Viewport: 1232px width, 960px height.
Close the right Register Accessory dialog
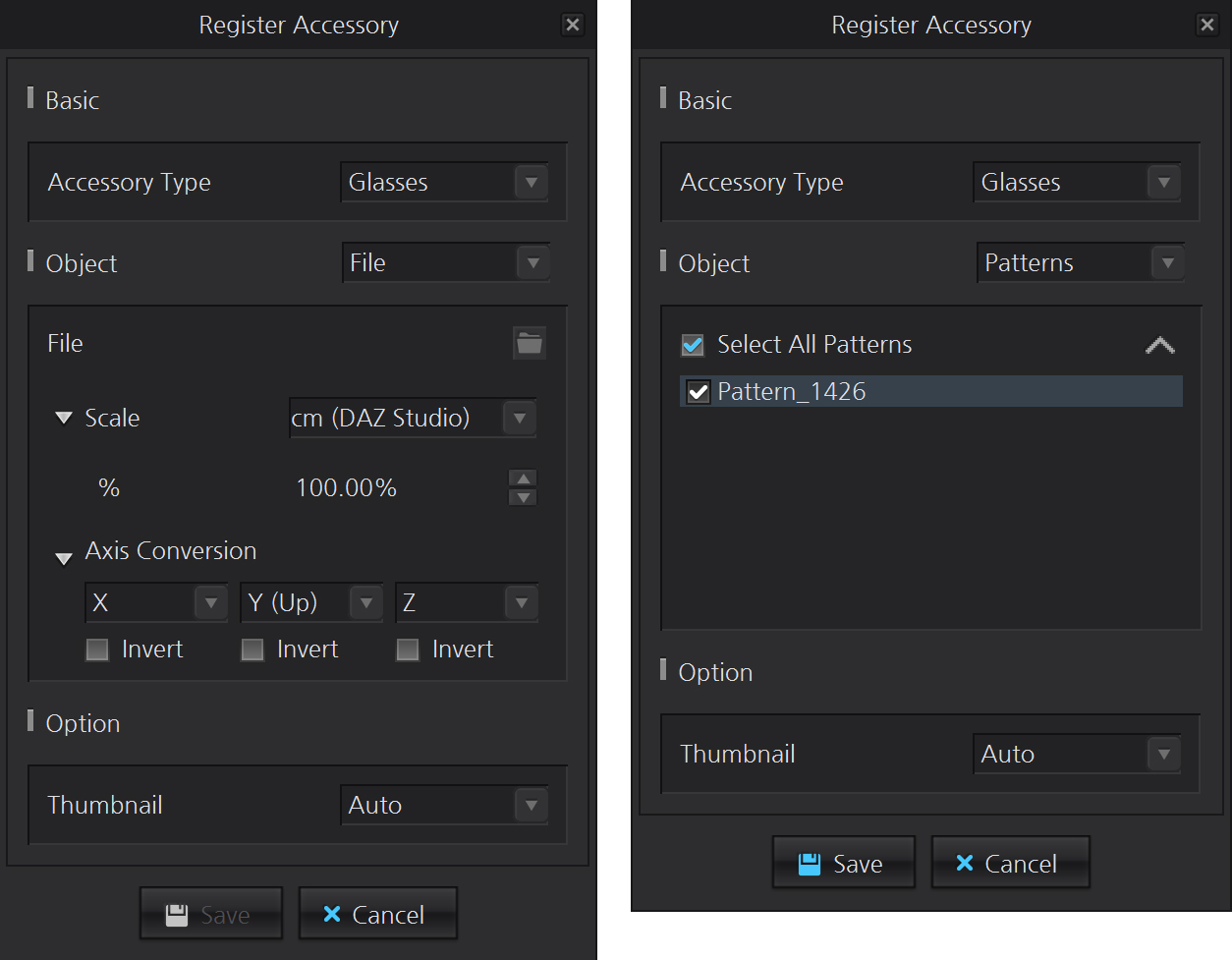[x=1207, y=25]
